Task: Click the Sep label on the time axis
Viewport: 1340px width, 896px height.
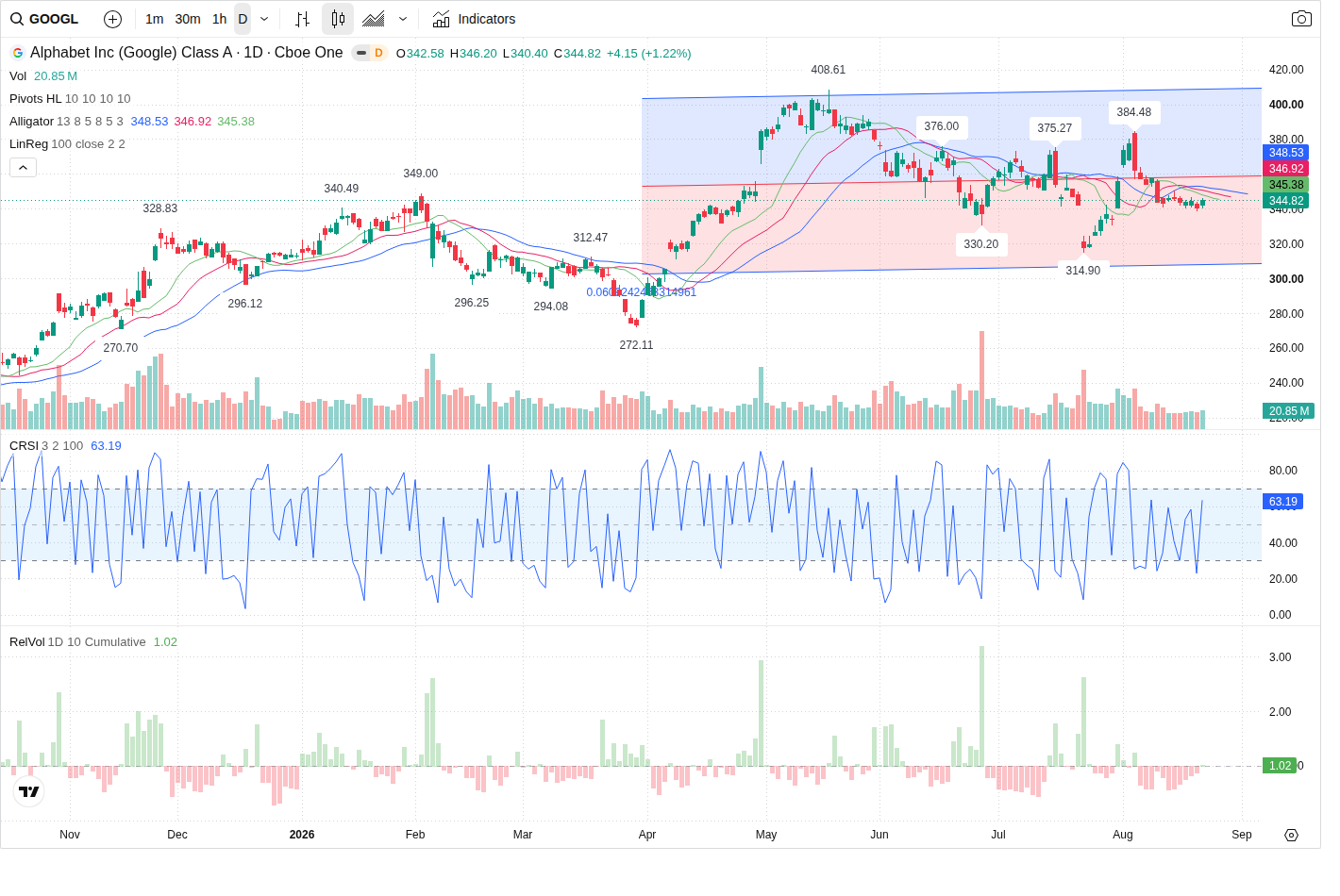Action: 1242,835
